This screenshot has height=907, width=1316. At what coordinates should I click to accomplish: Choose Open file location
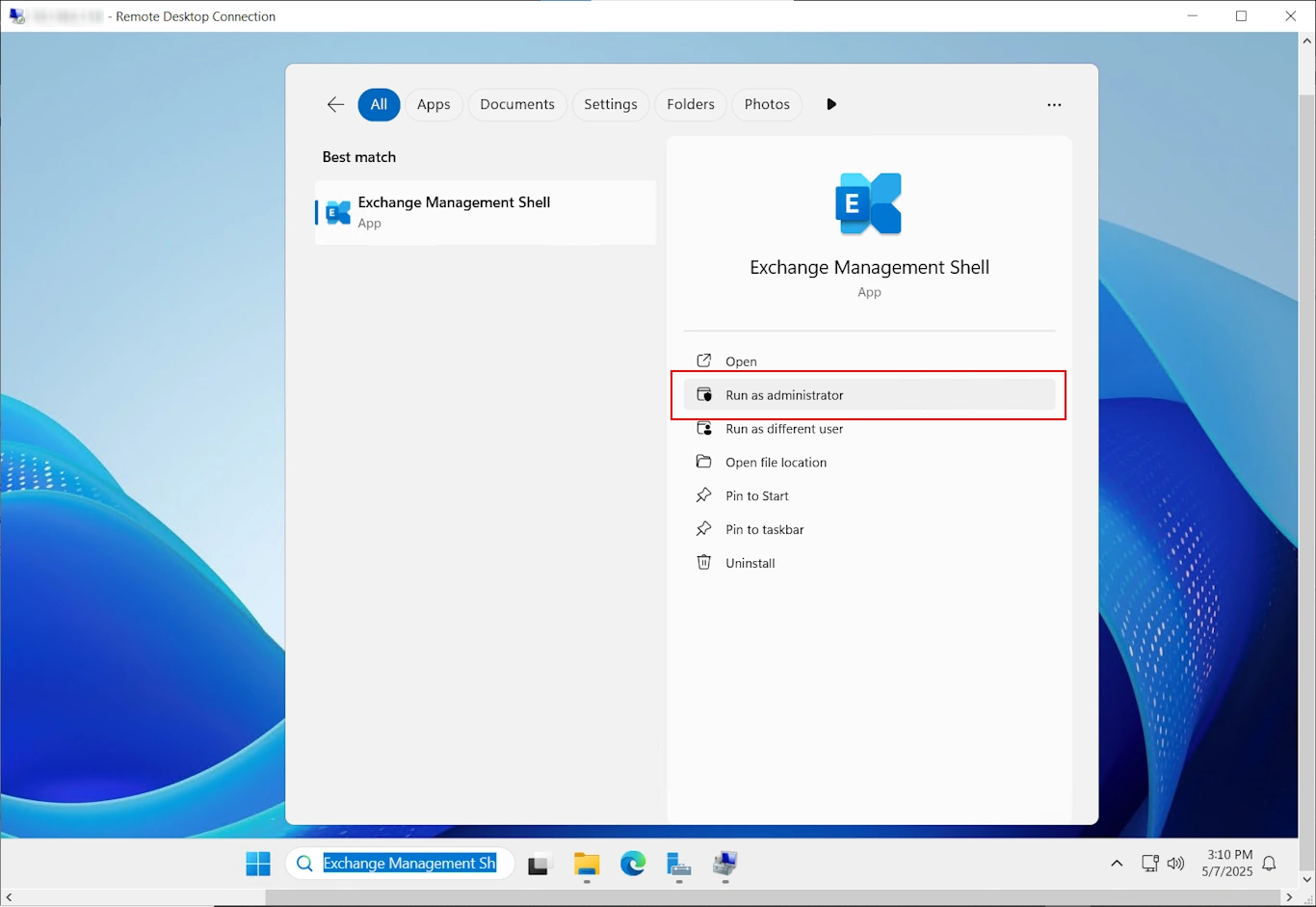point(869,463)
